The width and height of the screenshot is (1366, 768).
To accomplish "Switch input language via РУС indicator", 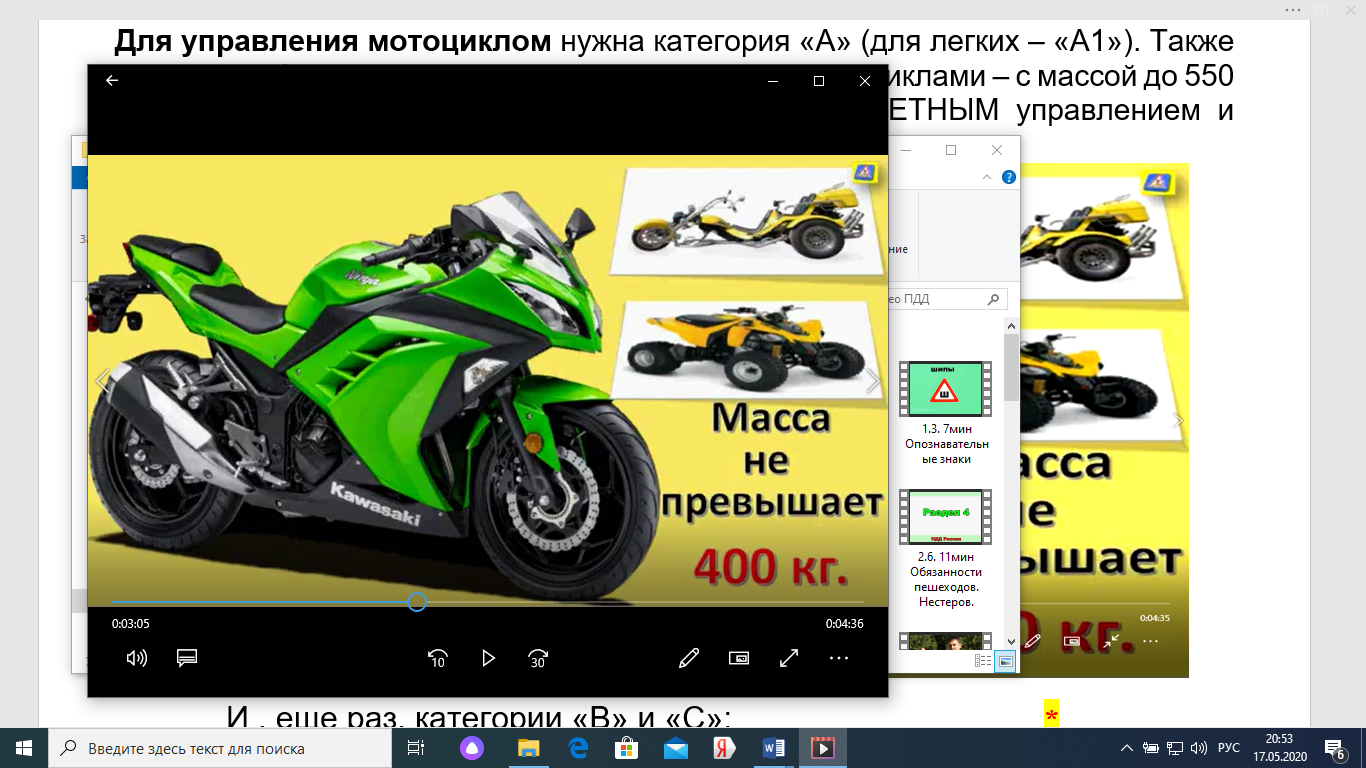I will (1229, 748).
